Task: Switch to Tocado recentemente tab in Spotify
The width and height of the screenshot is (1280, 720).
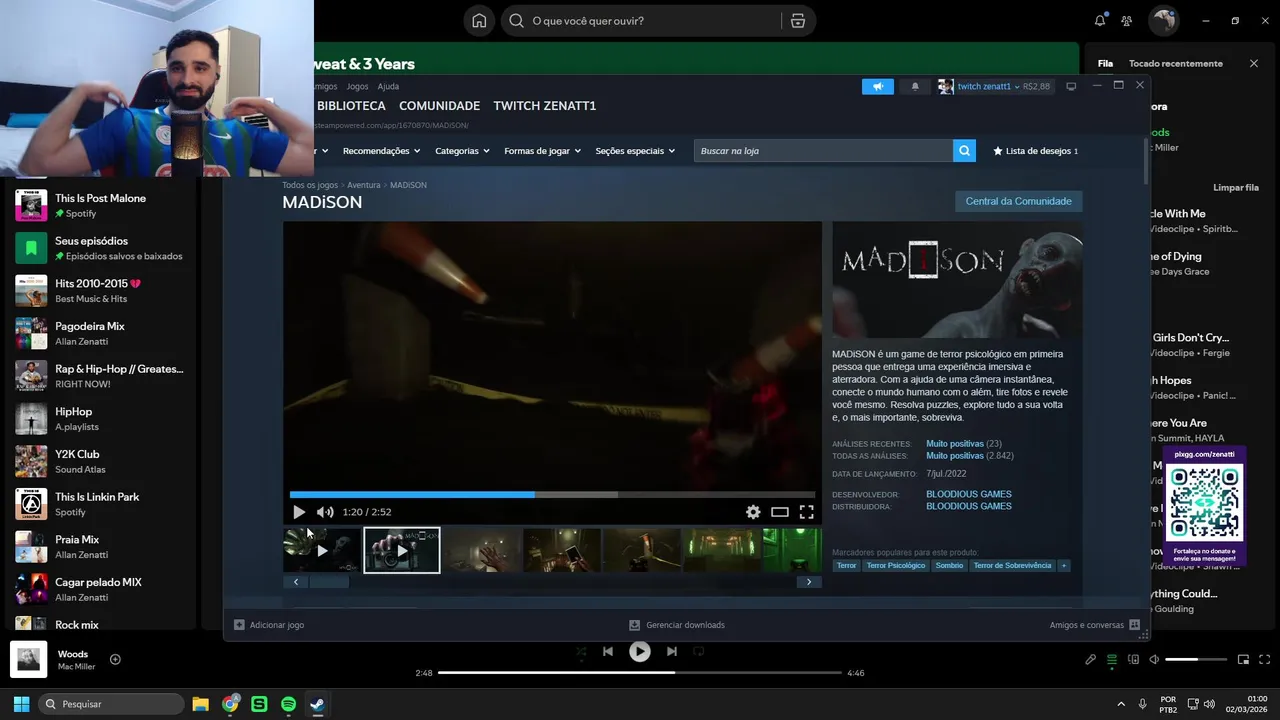Action: pyautogui.click(x=1176, y=64)
